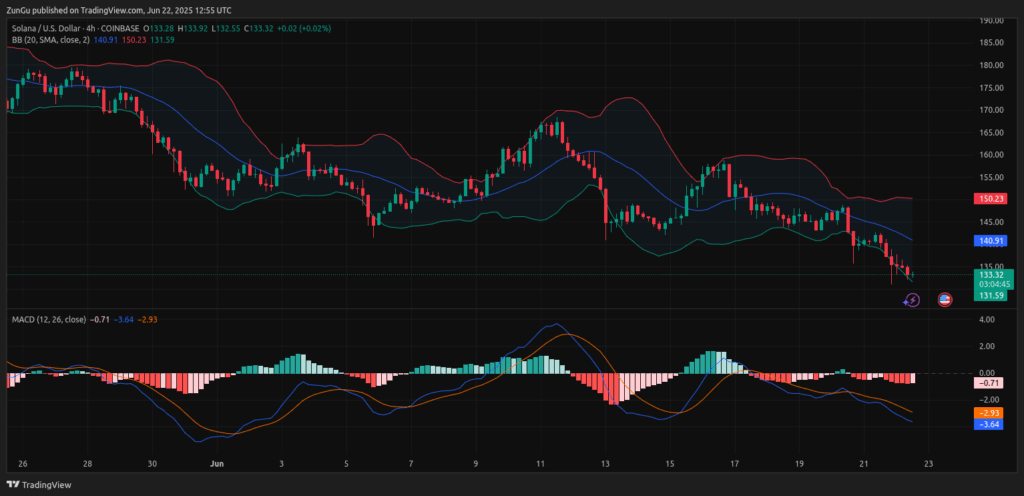
Task: Click the 9 date on time axis
Action: click(x=475, y=464)
